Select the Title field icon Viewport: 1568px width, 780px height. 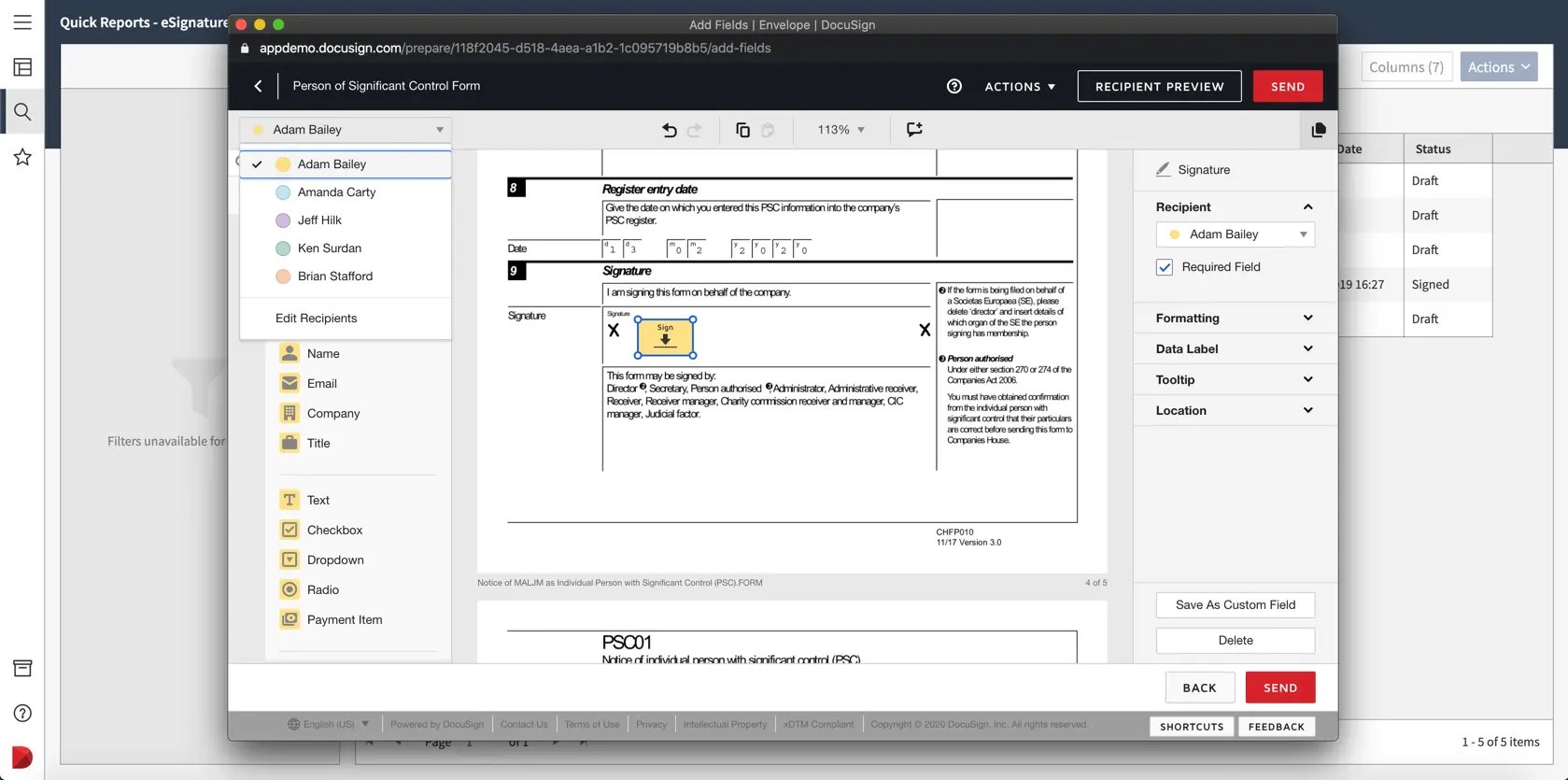pos(290,443)
